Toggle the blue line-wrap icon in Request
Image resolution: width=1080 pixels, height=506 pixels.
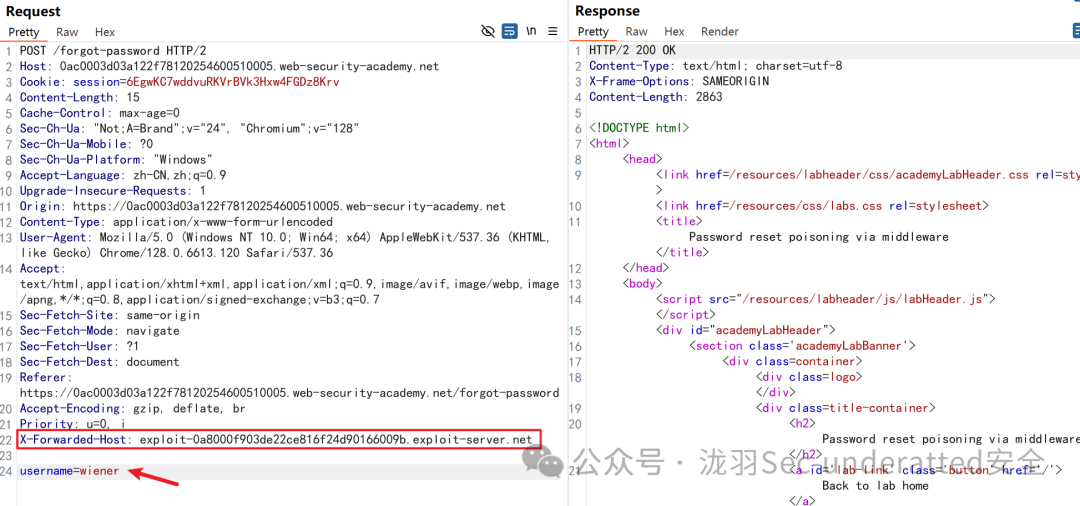click(x=510, y=31)
